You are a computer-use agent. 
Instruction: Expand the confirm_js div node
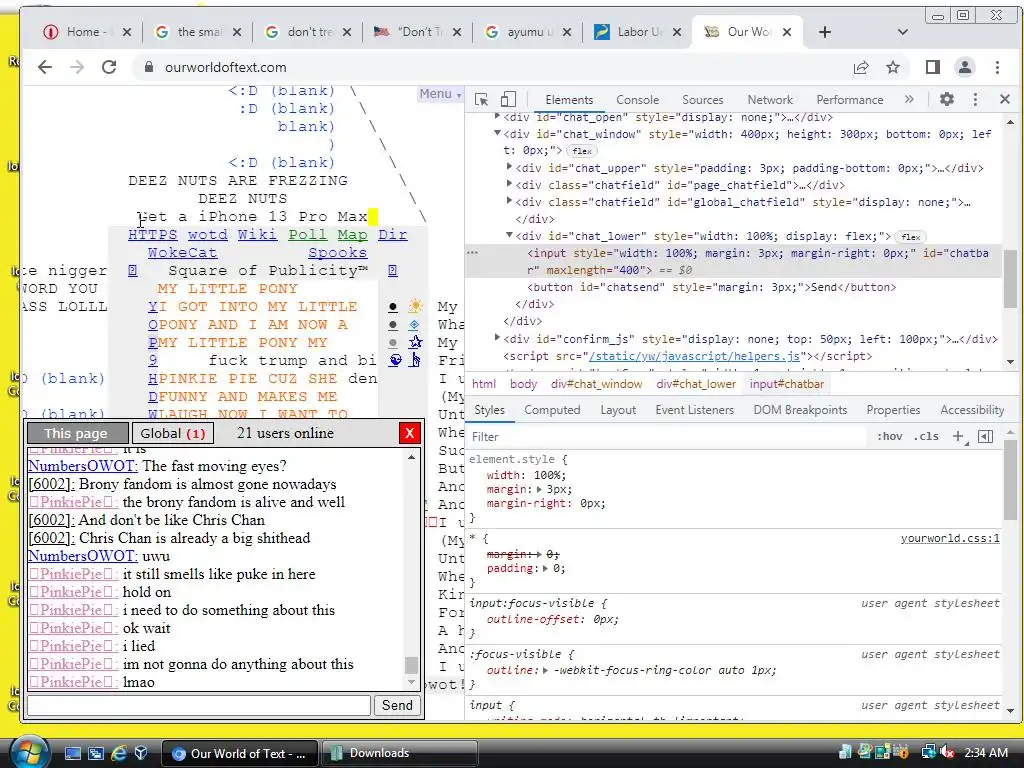coord(498,338)
